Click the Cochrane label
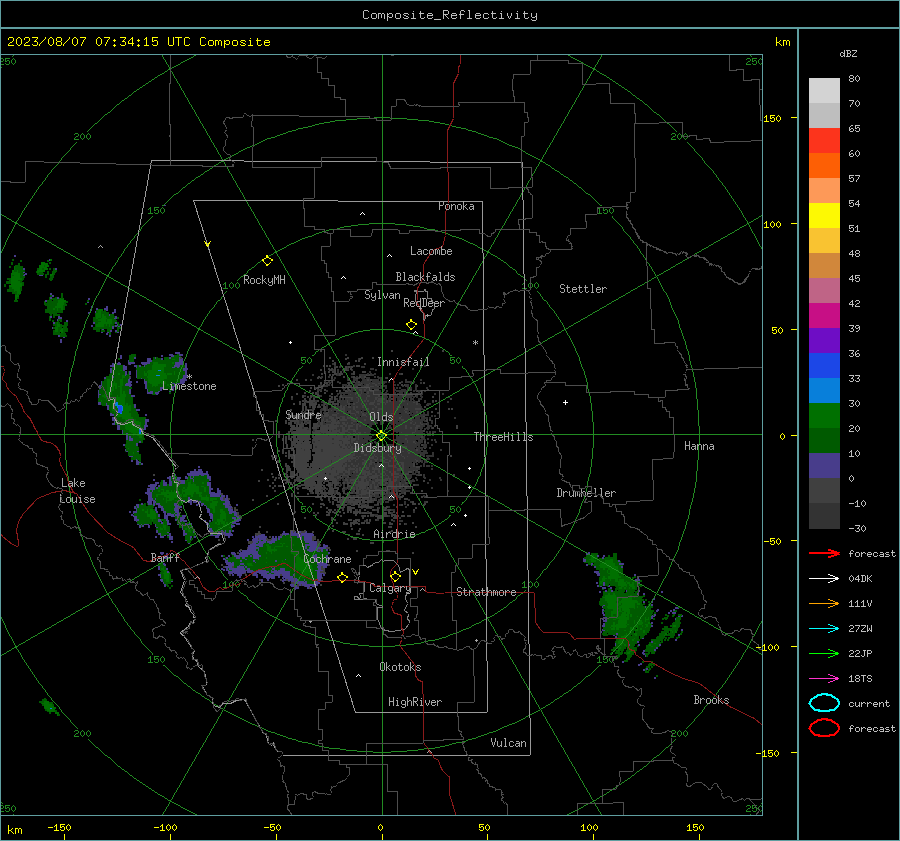The image size is (900, 841). [327, 559]
